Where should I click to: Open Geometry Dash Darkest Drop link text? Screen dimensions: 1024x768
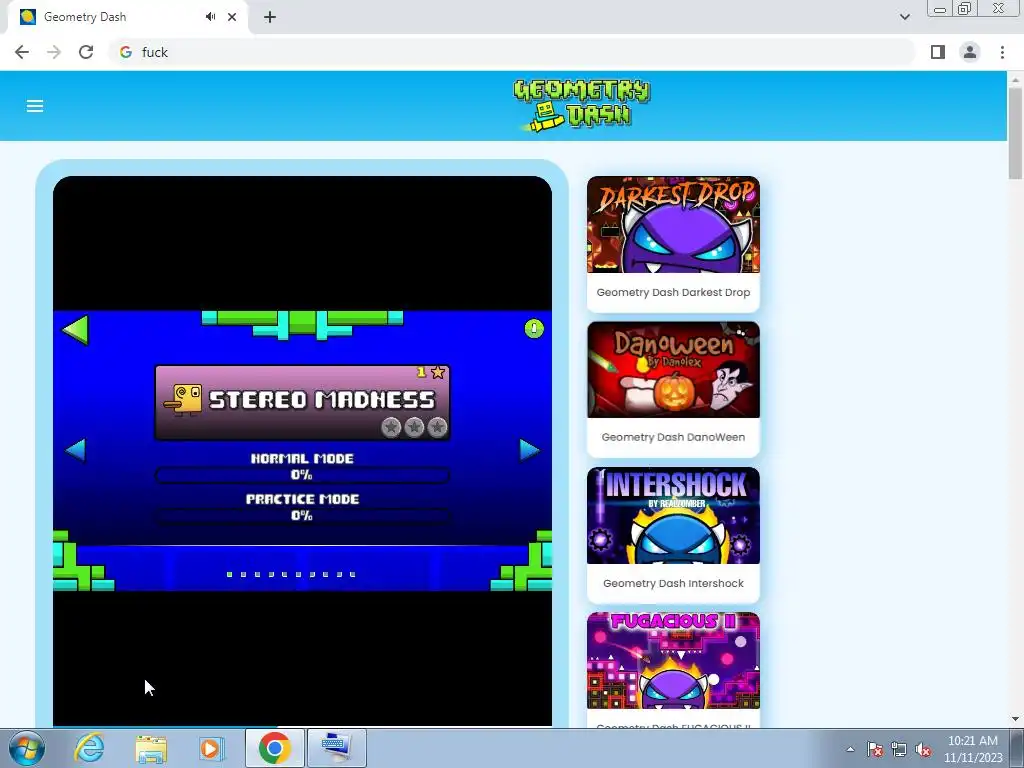(673, 293)
